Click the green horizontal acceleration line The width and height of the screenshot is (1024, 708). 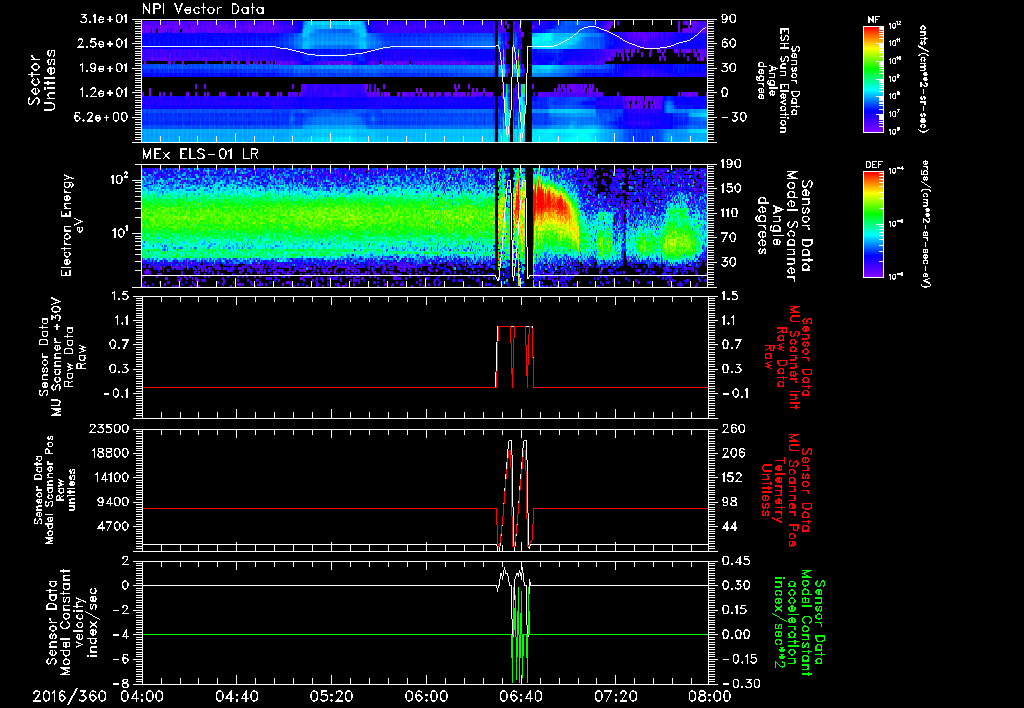pyautogui.click(x=300, y=635)
